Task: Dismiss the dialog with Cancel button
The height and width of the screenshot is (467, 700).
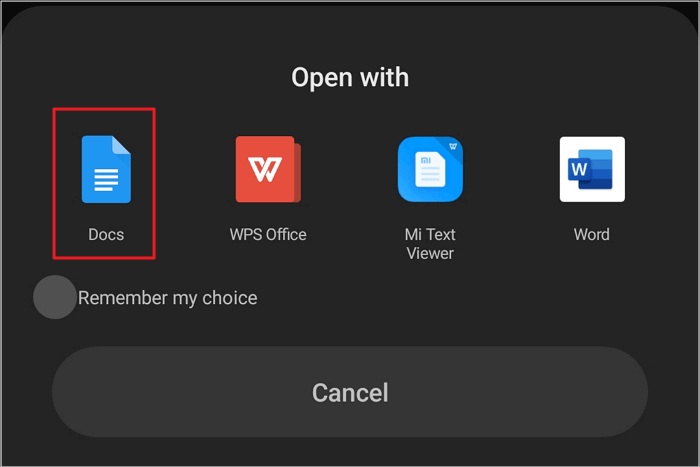Action: pos(350,392)
